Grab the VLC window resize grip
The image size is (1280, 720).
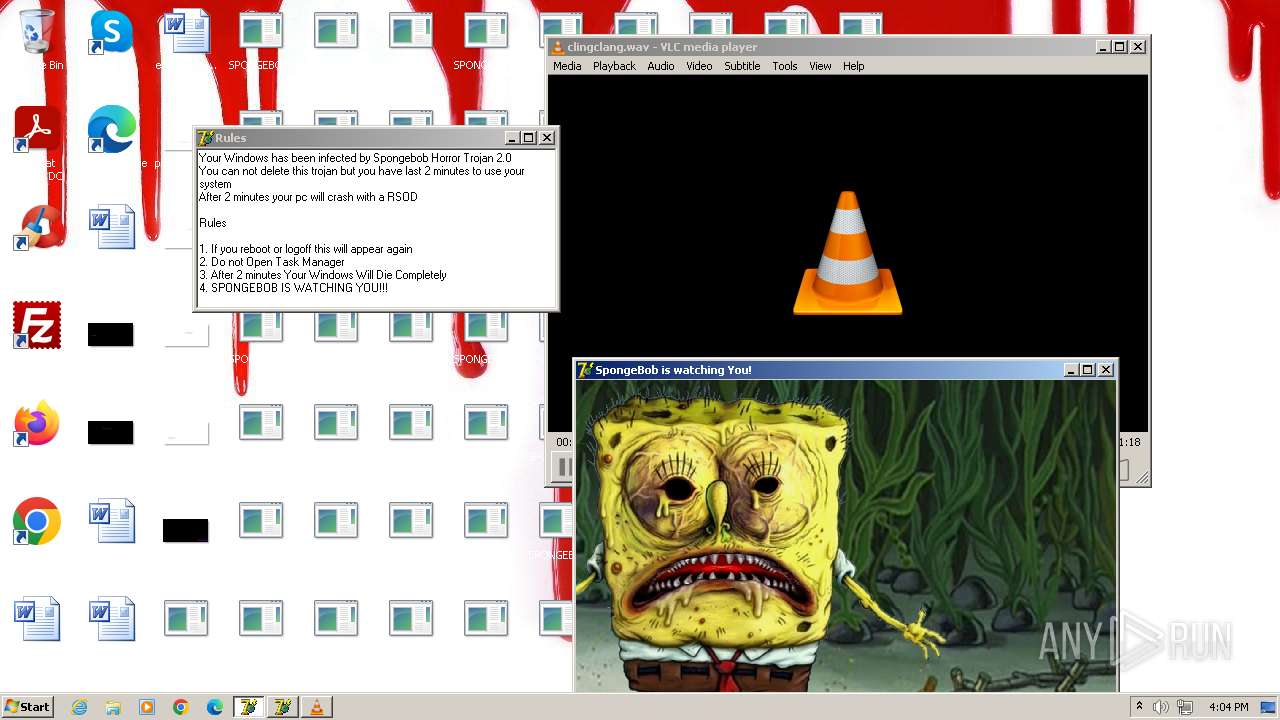[x=1142, y=479]
